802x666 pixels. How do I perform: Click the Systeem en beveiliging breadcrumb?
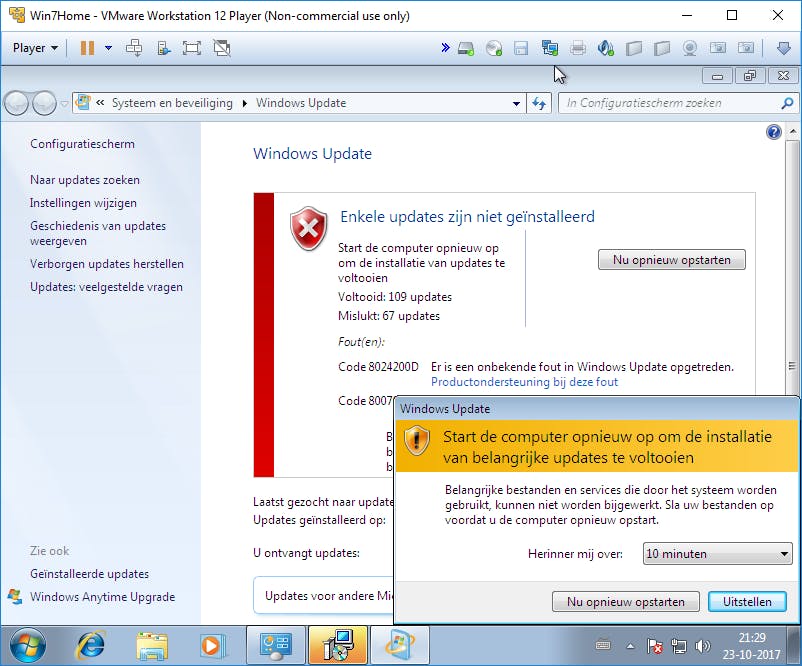pyautogui.click(x=172, y=103)
